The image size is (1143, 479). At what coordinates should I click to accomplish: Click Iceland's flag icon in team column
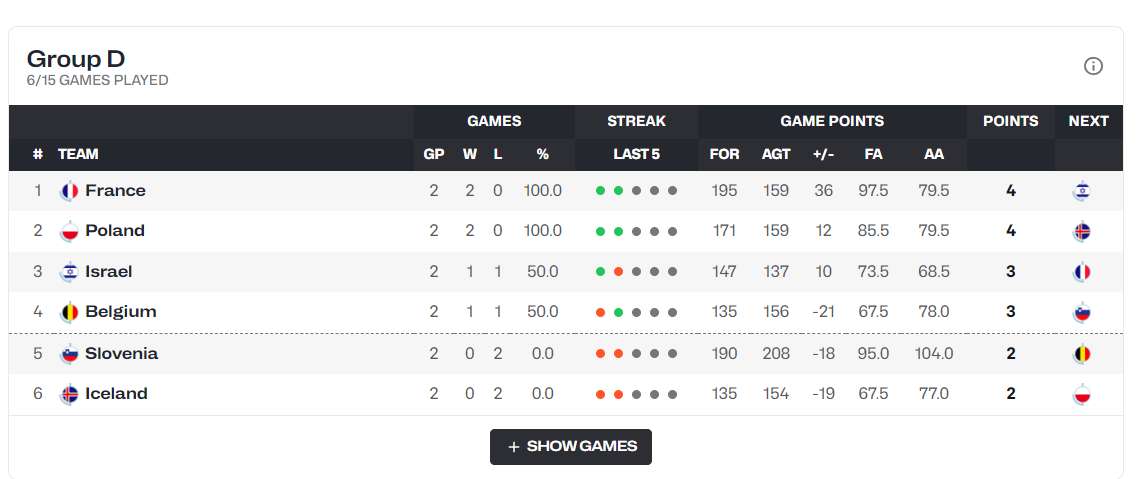tap(69, 394)
